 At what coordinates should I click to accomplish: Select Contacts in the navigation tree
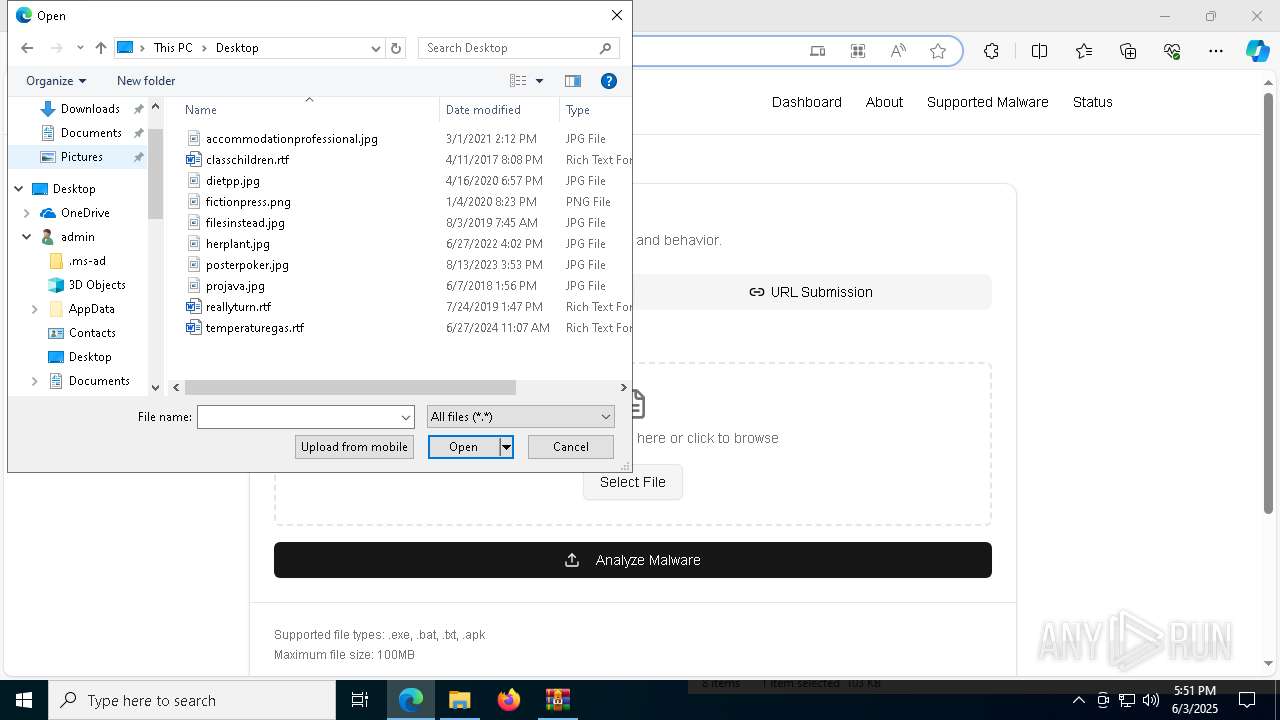coord(92,333)
